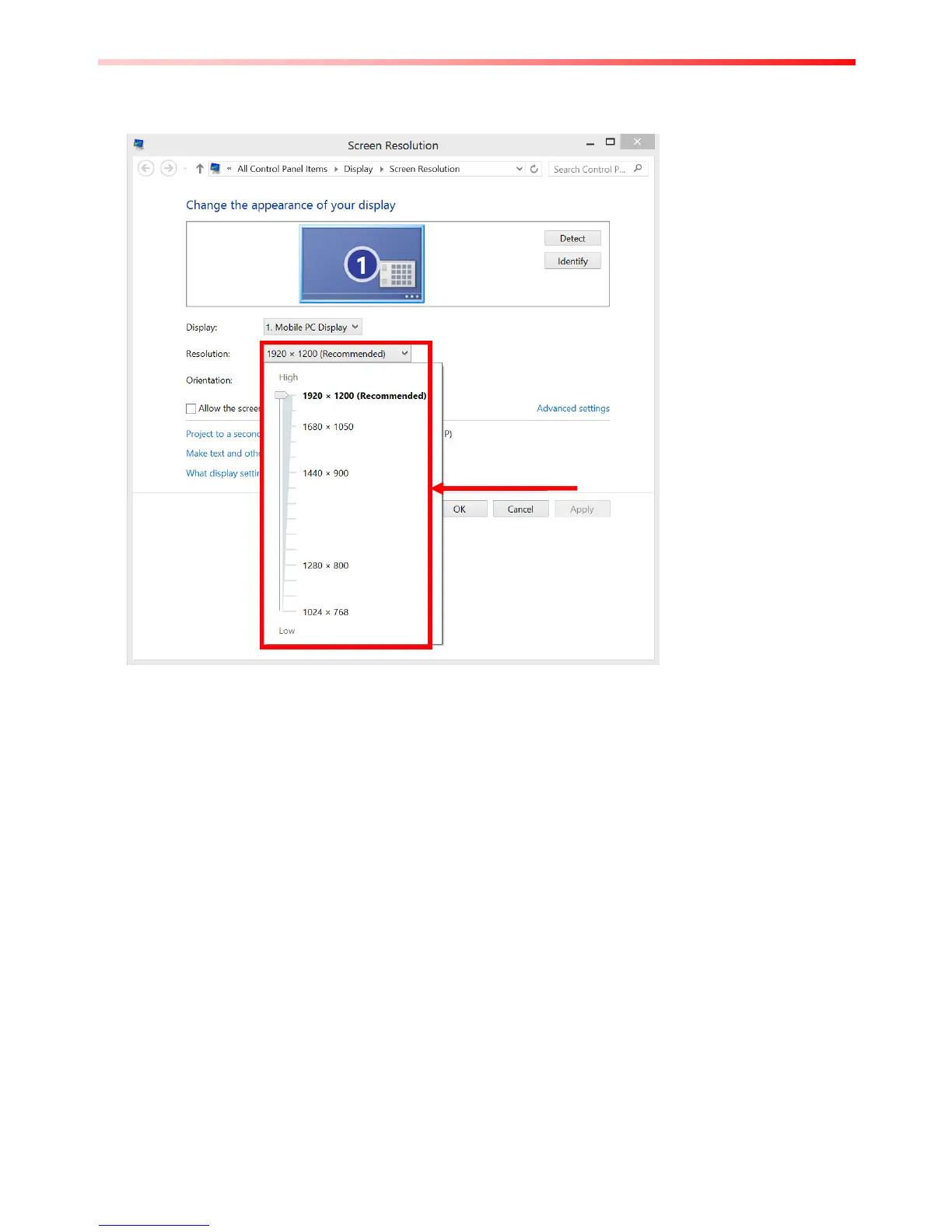Screen dimensions: 952x1232
Task: Click the resolution slider thumb
Action: pyautogui.click(x=282, y=395)
